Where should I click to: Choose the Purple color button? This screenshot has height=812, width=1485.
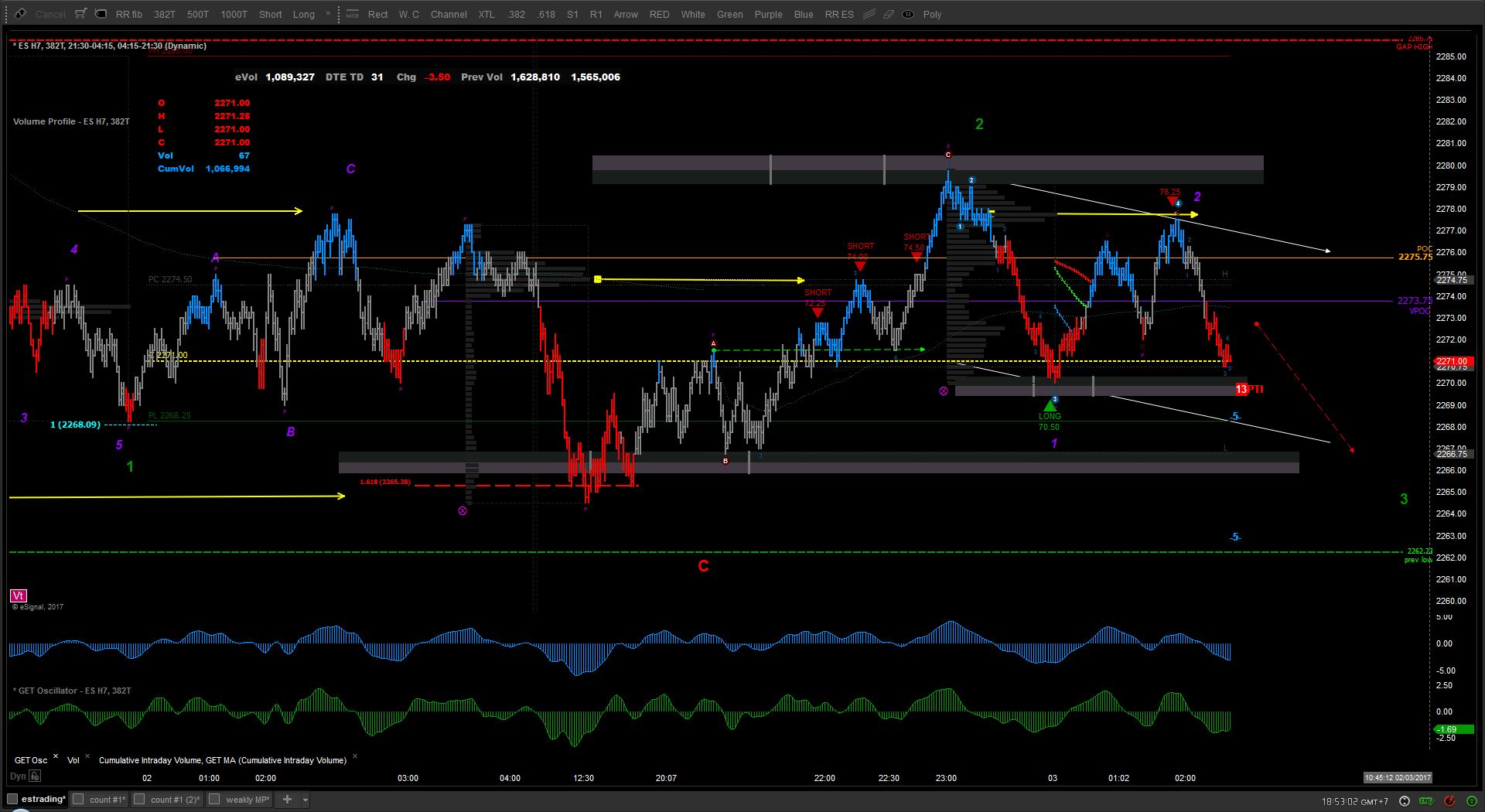tap(769, 15)
